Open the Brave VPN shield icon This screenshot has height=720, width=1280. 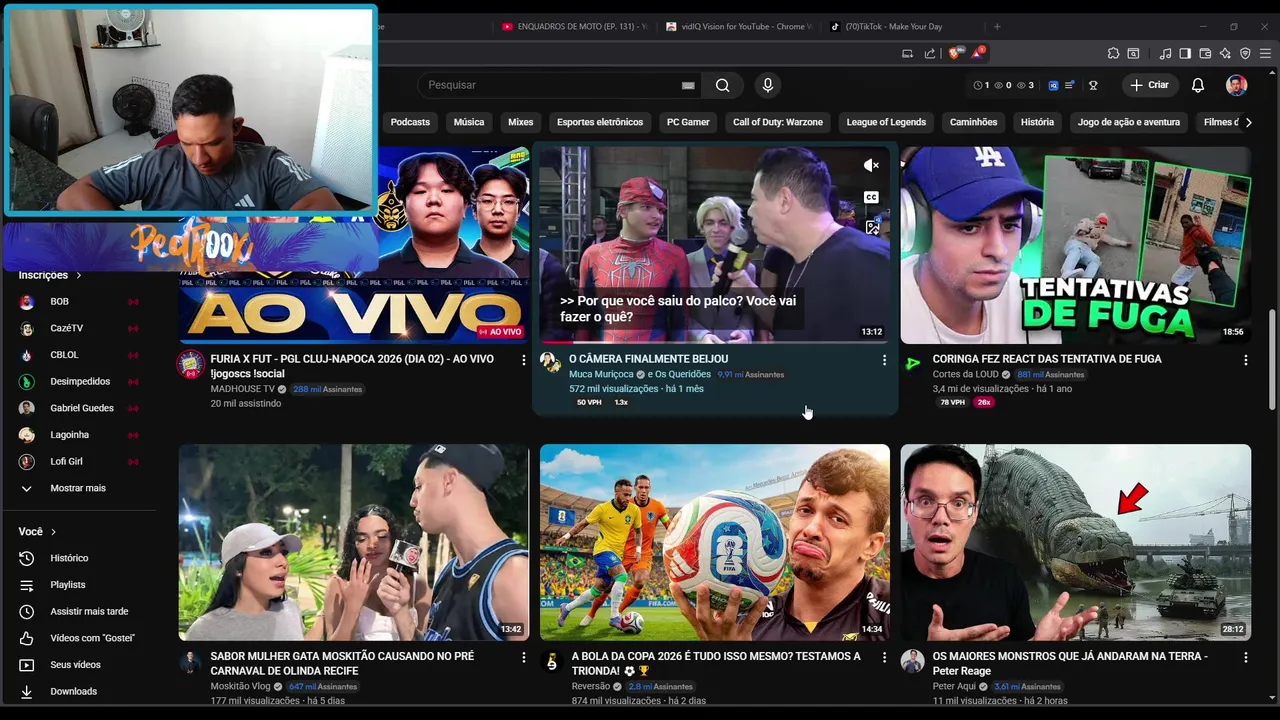1245,53
